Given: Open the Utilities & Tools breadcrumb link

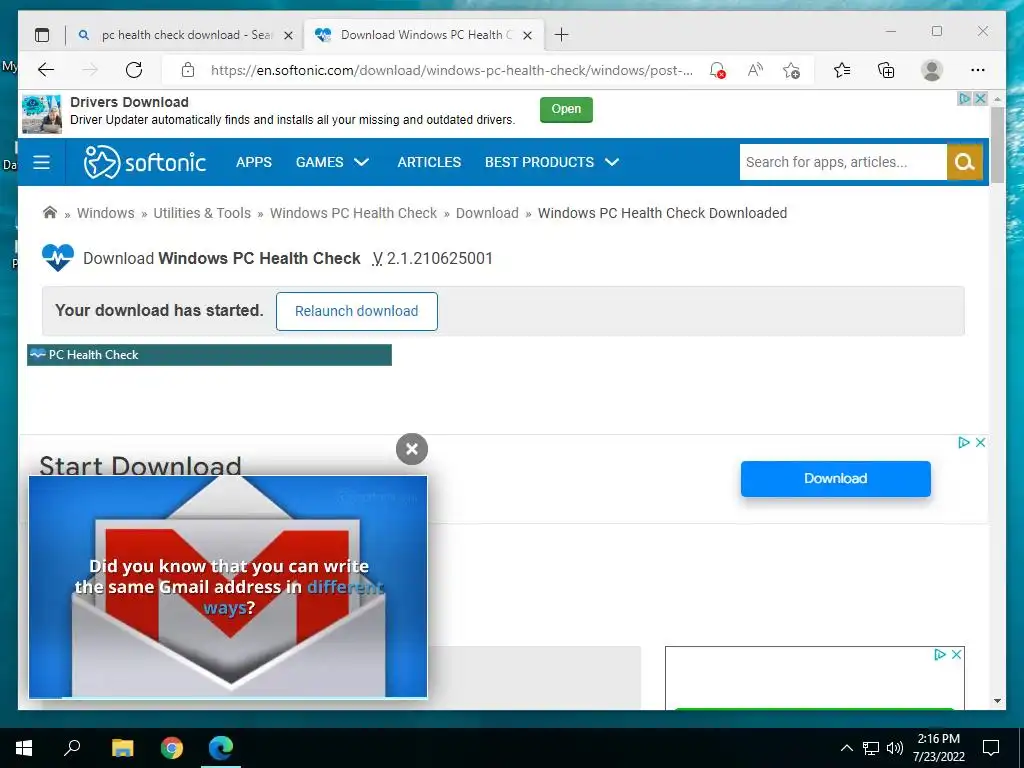Looking at the screenshot, I should 202,213.
